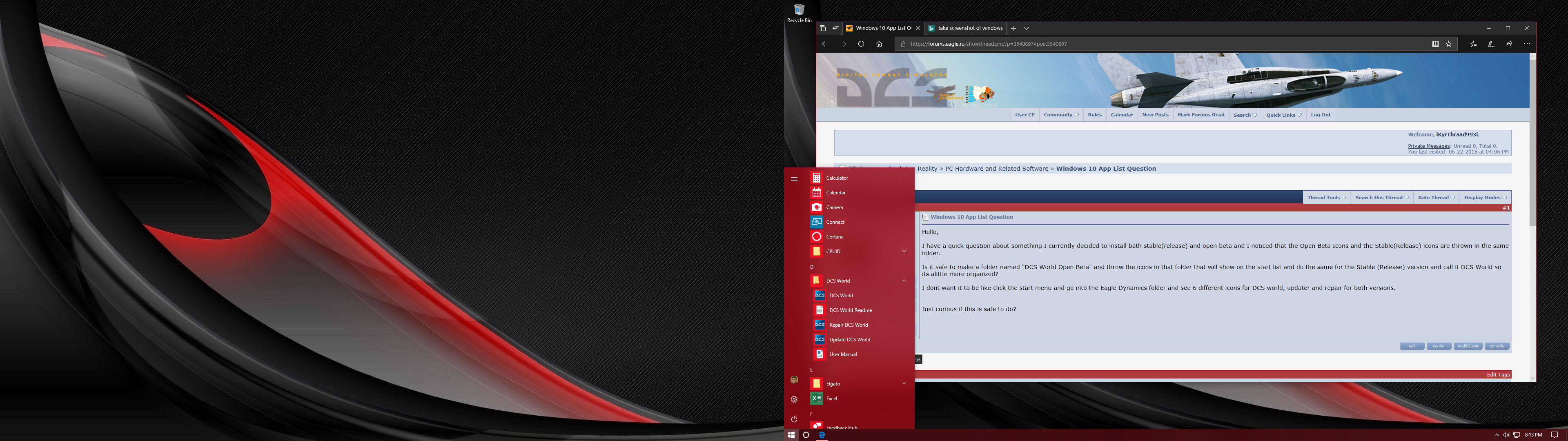Show tab previews chevron in Edge
The image size is (1568, 441).
click(x=1026, y=28)
